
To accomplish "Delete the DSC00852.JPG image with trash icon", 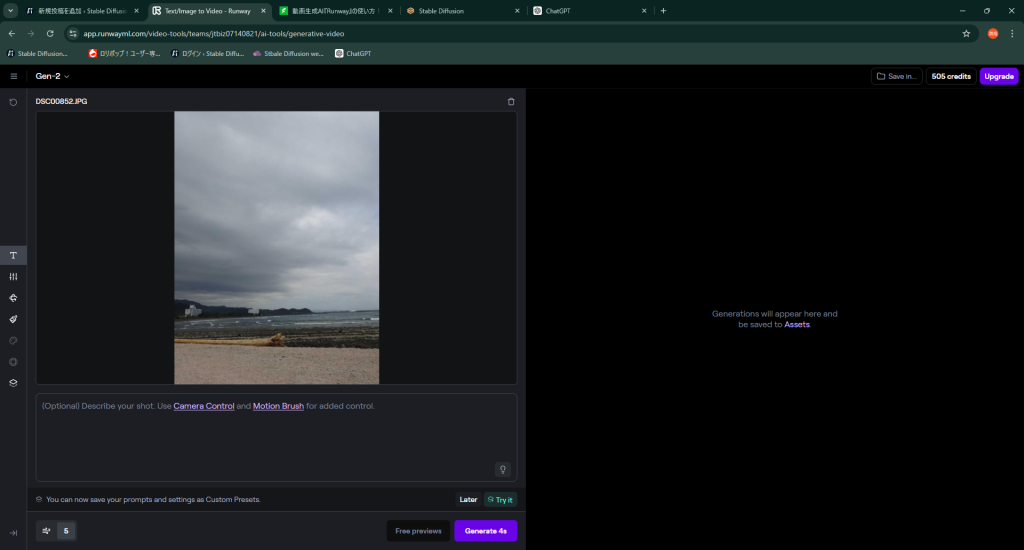I will (511, 102).
